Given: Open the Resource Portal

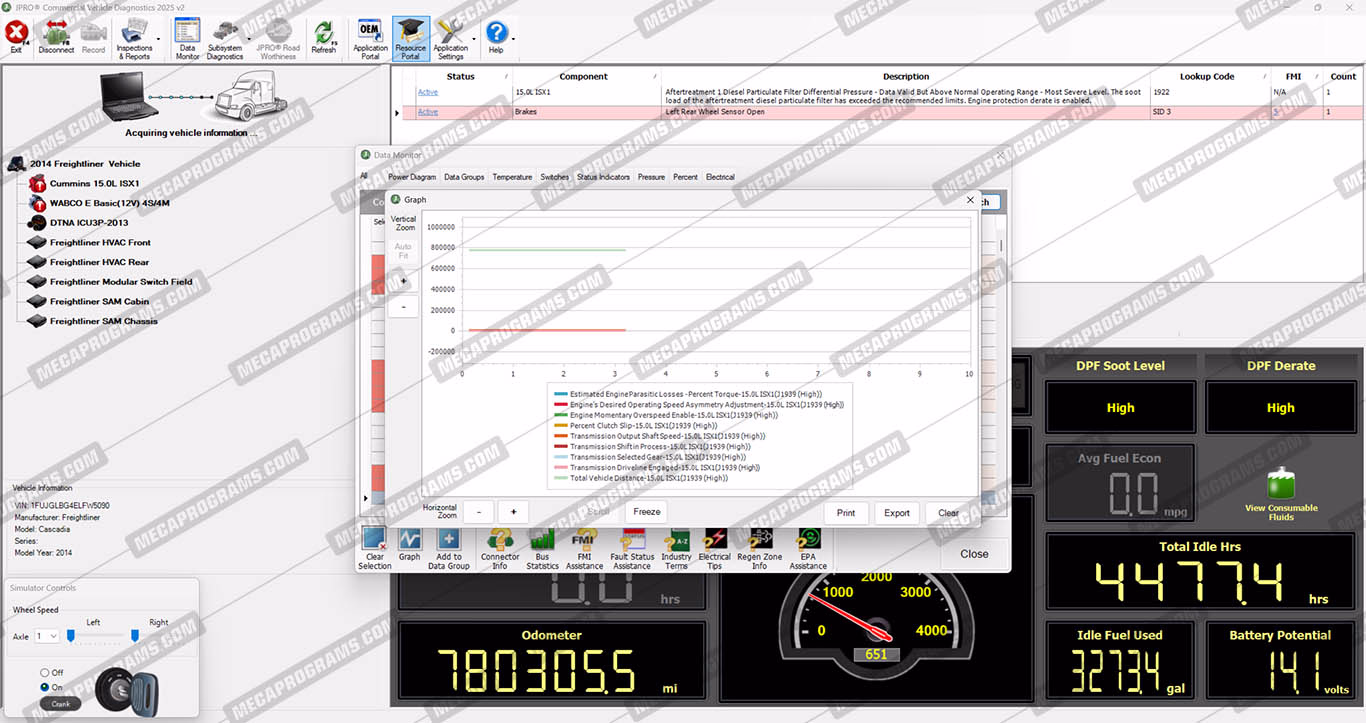Looking at the screenshot, I should [x=410, y=40].
